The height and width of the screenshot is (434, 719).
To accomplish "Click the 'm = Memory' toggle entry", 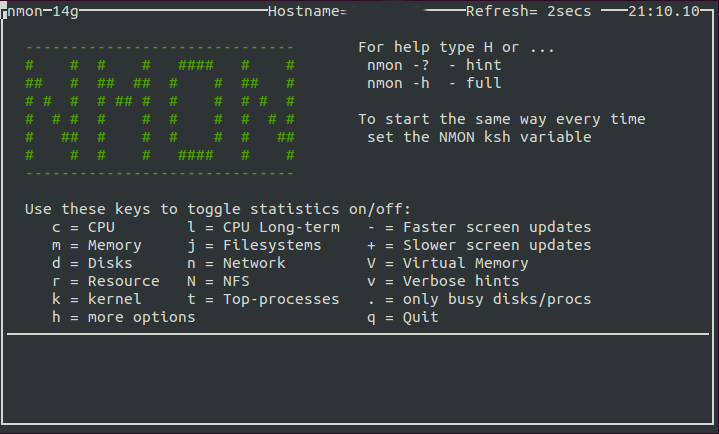I will tap(97, 245).
